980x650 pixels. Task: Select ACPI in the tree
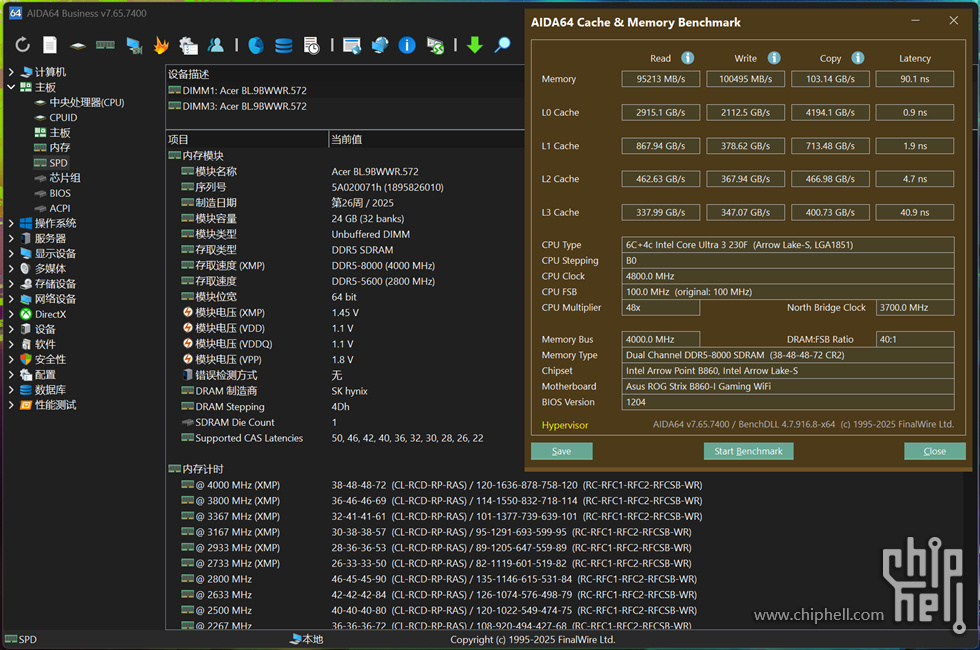(x=60, y=208)
